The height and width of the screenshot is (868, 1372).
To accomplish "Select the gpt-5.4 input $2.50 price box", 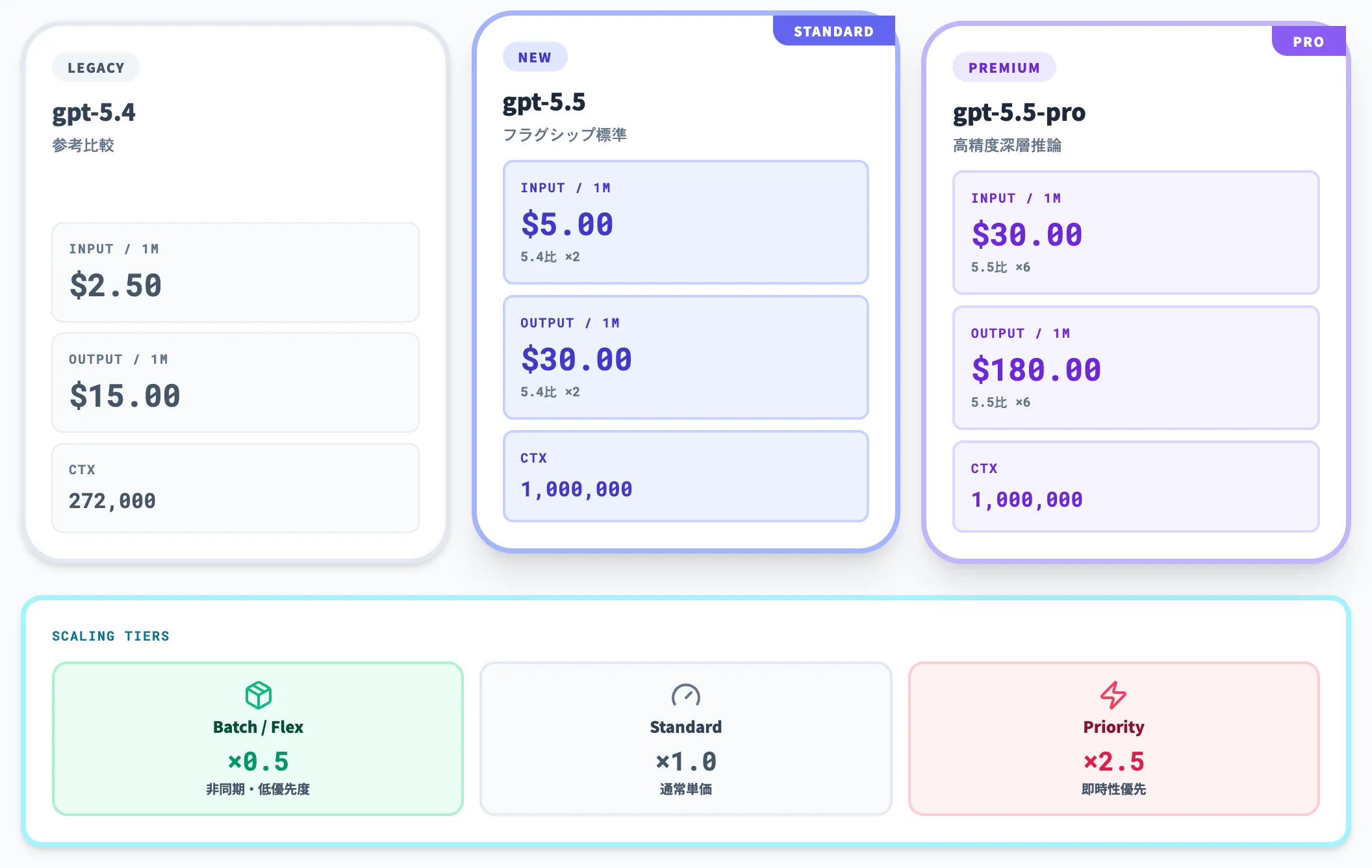I will tap(235, 272).
